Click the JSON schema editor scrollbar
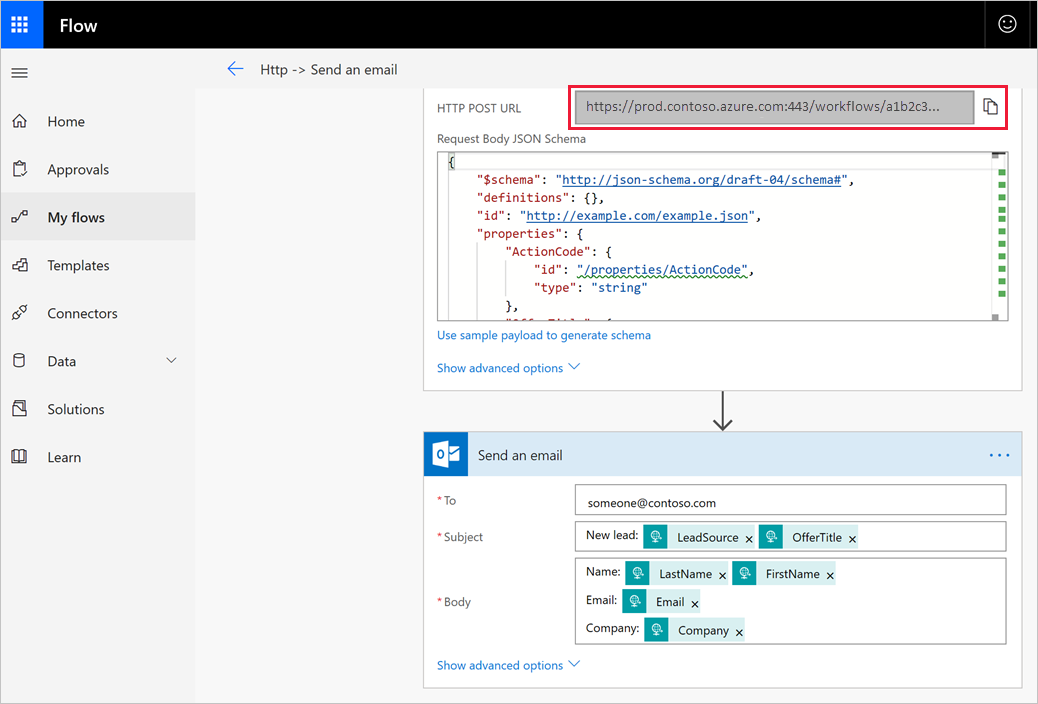Screen dimensions: 1038x704 1000,236
